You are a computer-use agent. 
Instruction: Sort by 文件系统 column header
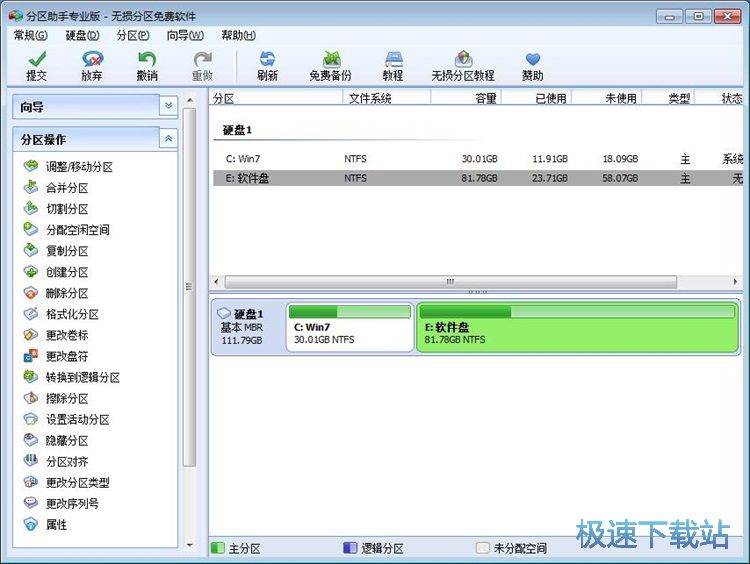(386, 98)
